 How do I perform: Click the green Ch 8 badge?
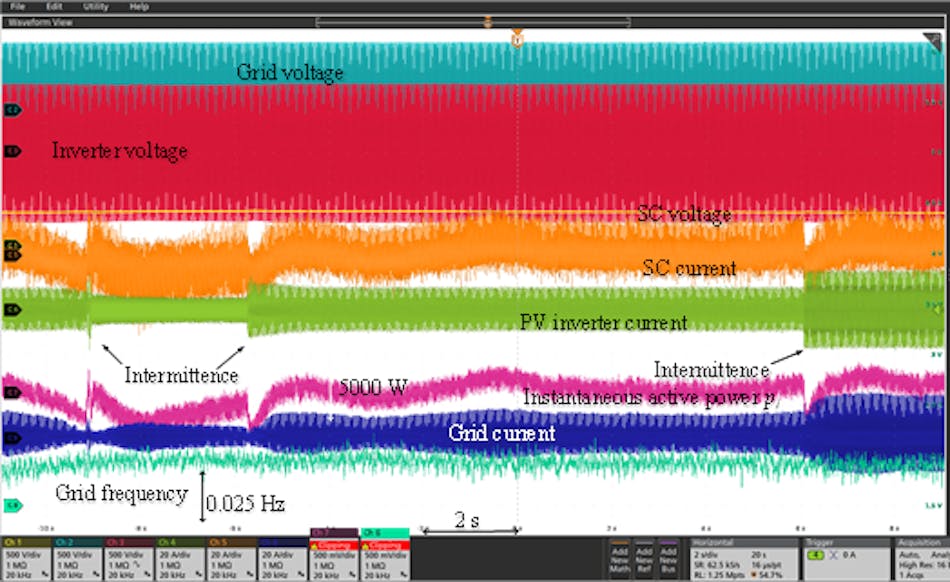tap(384, 556)
